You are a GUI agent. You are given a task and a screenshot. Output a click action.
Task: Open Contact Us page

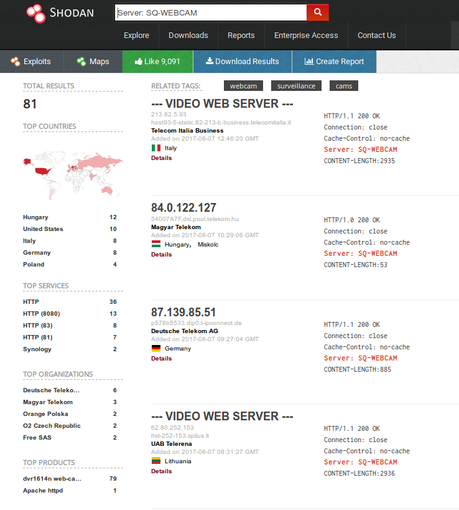click(x=377, y=35)
